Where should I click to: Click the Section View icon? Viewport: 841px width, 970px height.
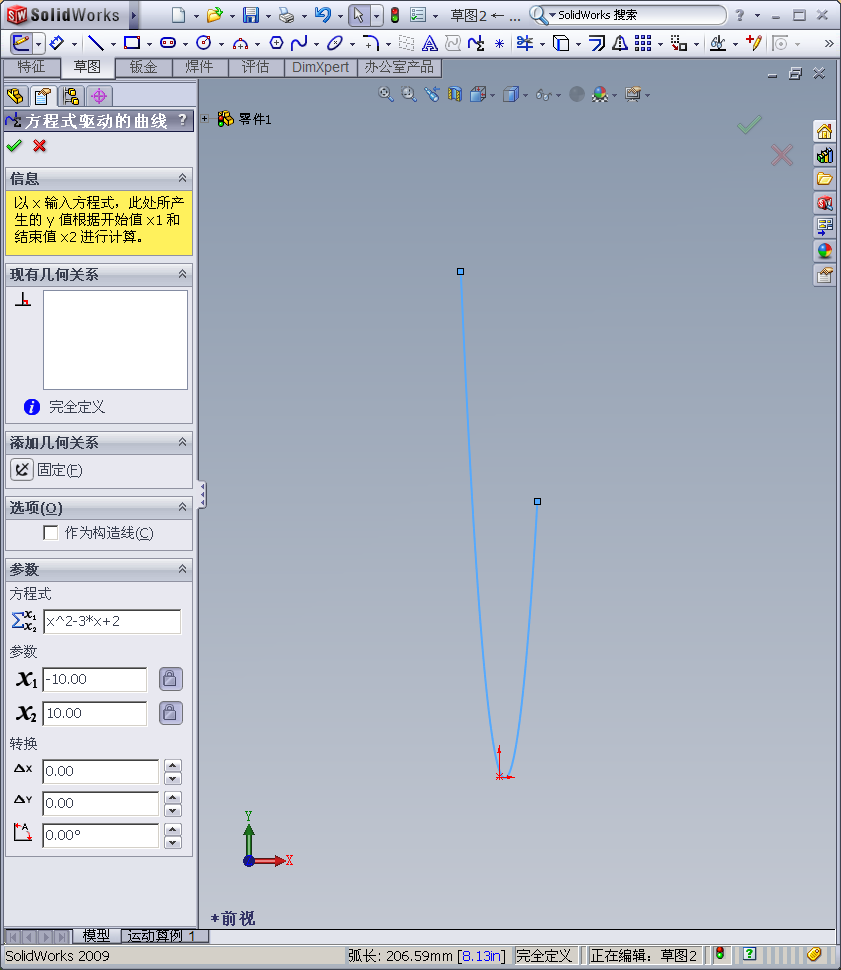point(455,94)
